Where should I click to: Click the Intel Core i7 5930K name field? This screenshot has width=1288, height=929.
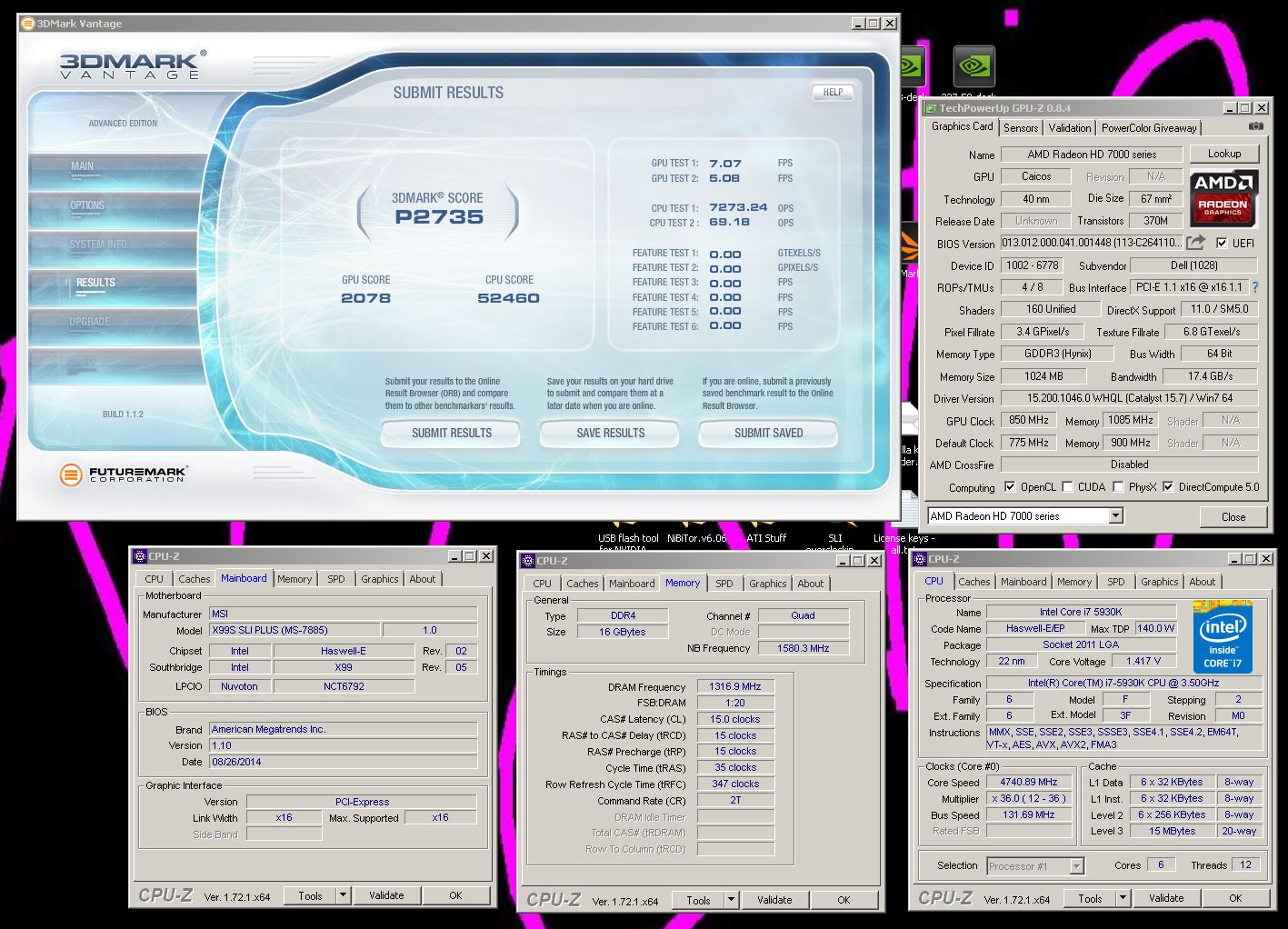(x=1080, y=612)
